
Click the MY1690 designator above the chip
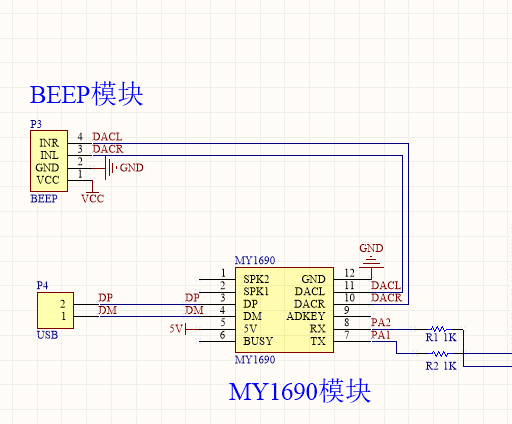[x=255, y=260]
